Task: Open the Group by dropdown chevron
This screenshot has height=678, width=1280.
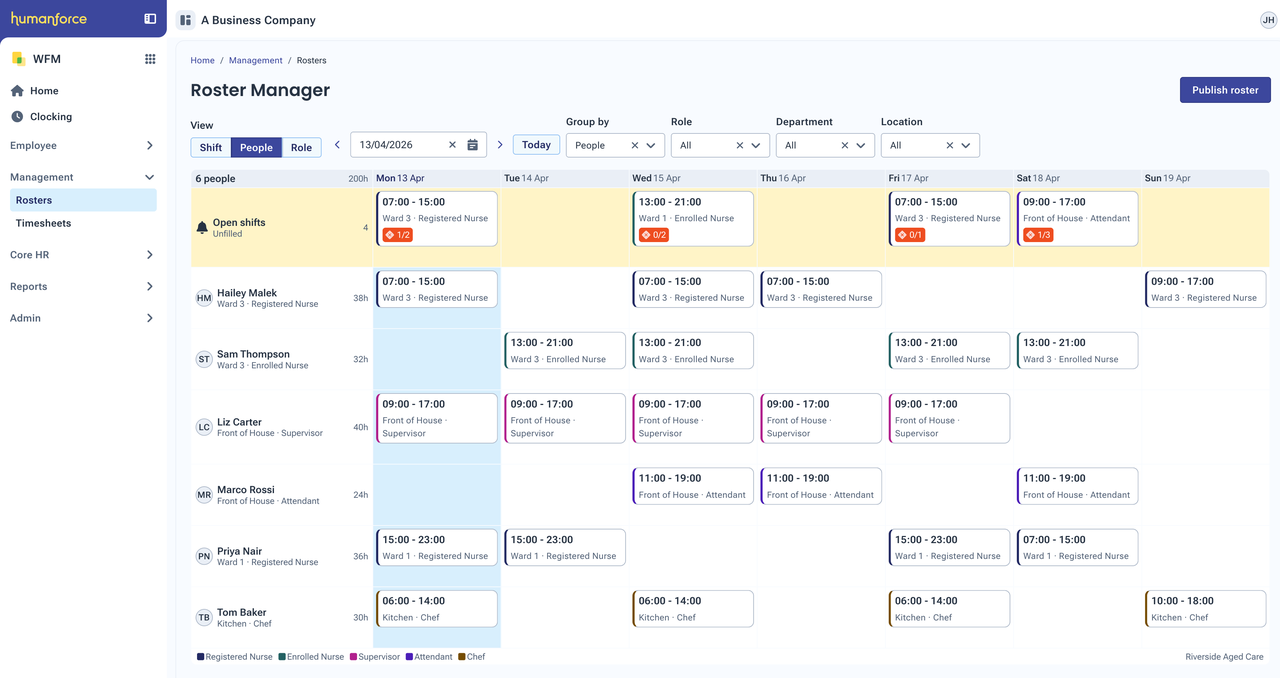Action: 651,146
